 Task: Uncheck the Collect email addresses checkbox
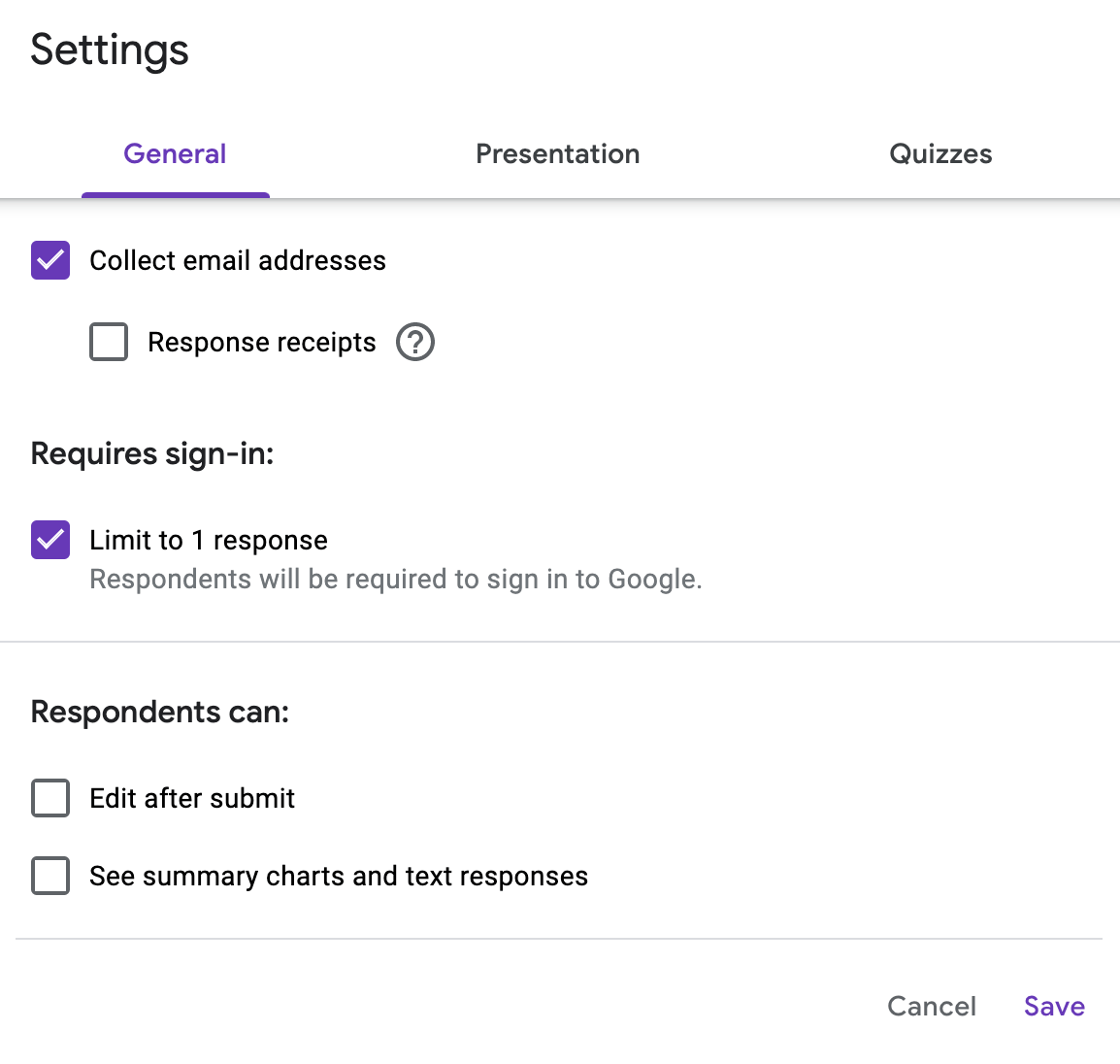point(50,260)
